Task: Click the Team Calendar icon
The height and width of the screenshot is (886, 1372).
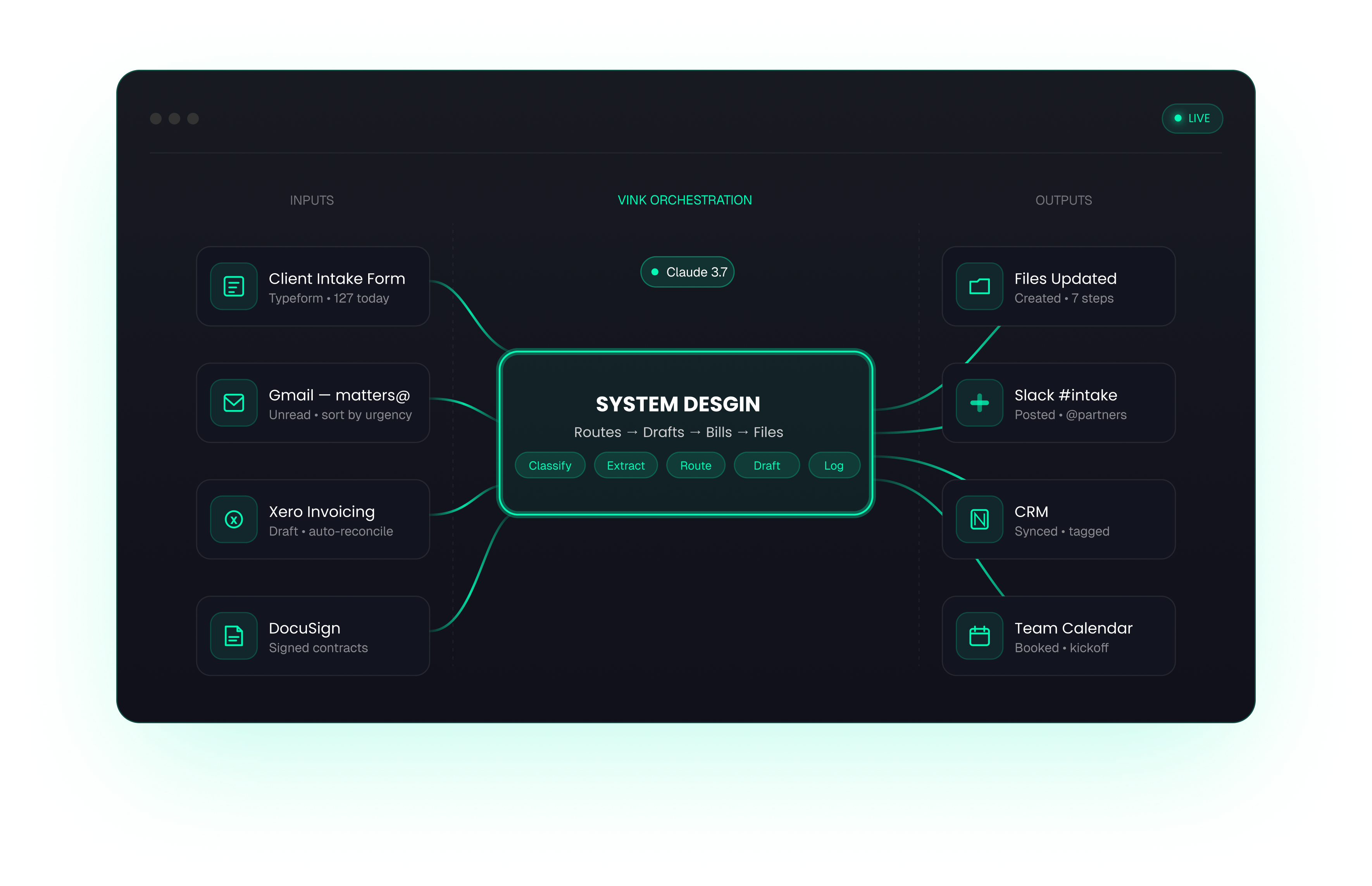Action: coord(979,636)
